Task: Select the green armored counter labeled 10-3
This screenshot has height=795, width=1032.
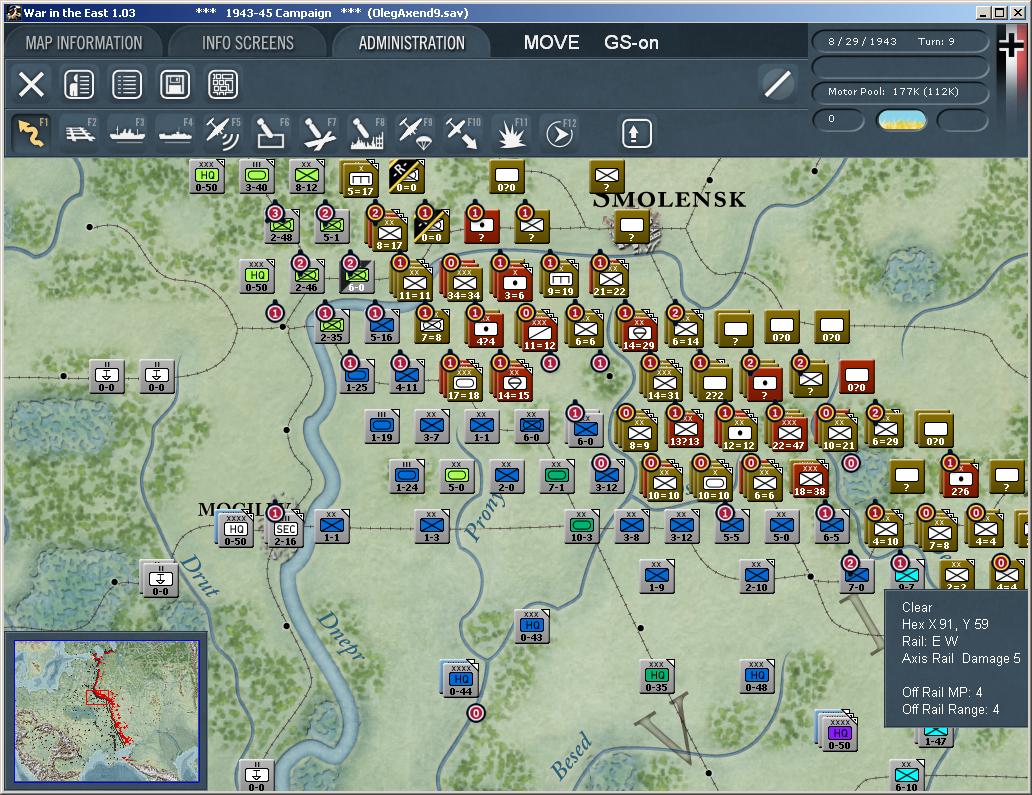Action: click(x=582, y=526)
